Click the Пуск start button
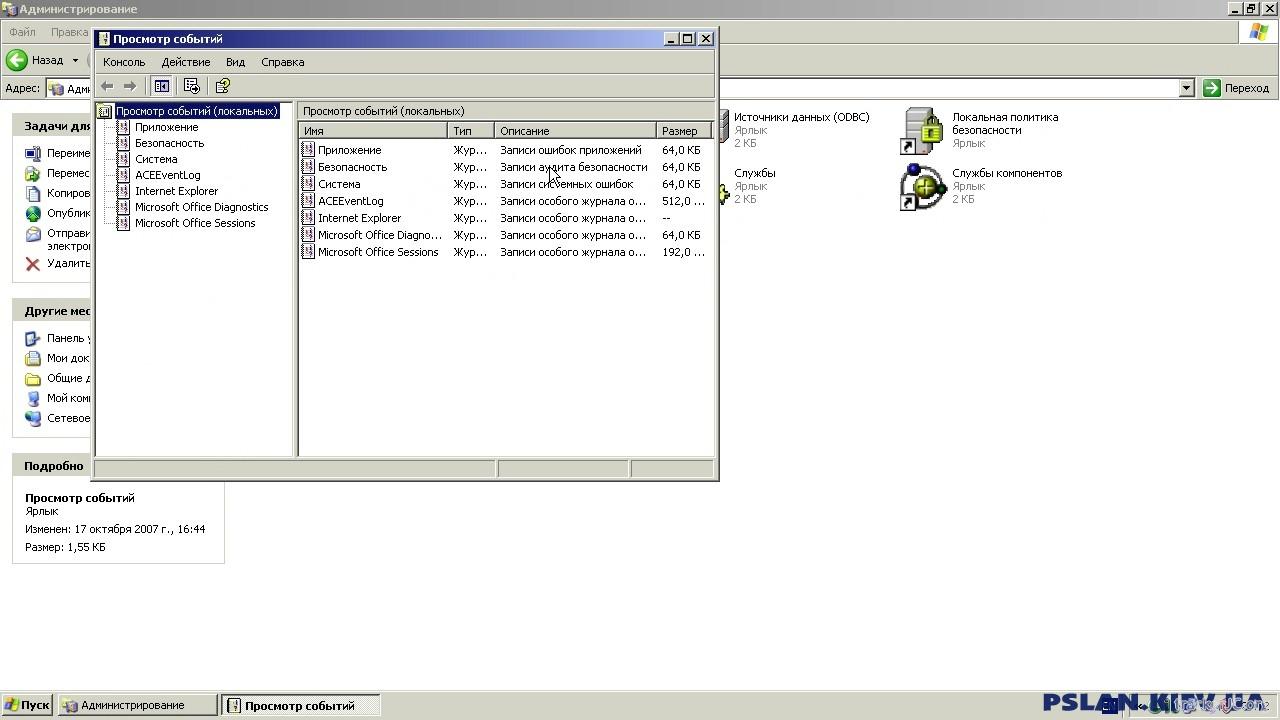The width and height of the screenshot is (1280, 720). point(27,705)
